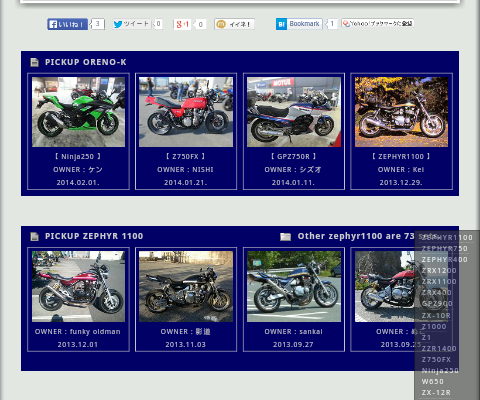Open the red Zephyr photo dated 2013.09.25

coord(401,287)
